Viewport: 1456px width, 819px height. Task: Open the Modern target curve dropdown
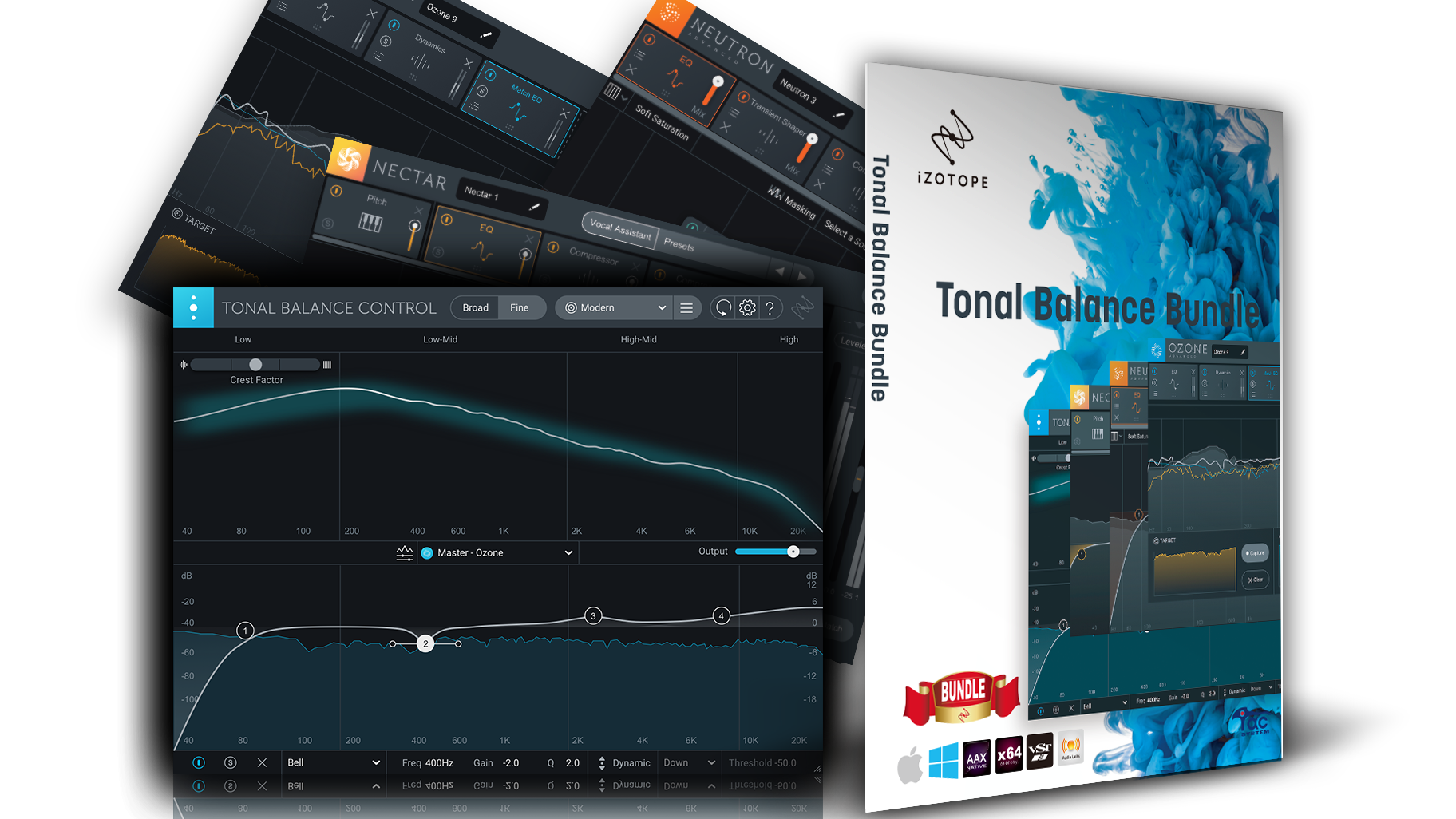[x=615, y=308]
